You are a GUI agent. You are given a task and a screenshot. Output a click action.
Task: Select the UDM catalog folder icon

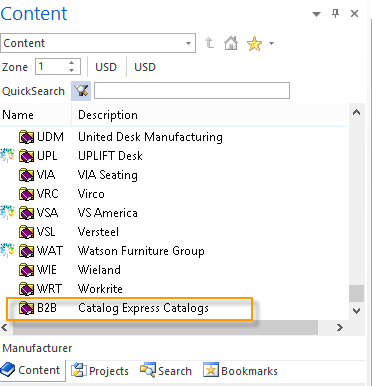point(26,137)
